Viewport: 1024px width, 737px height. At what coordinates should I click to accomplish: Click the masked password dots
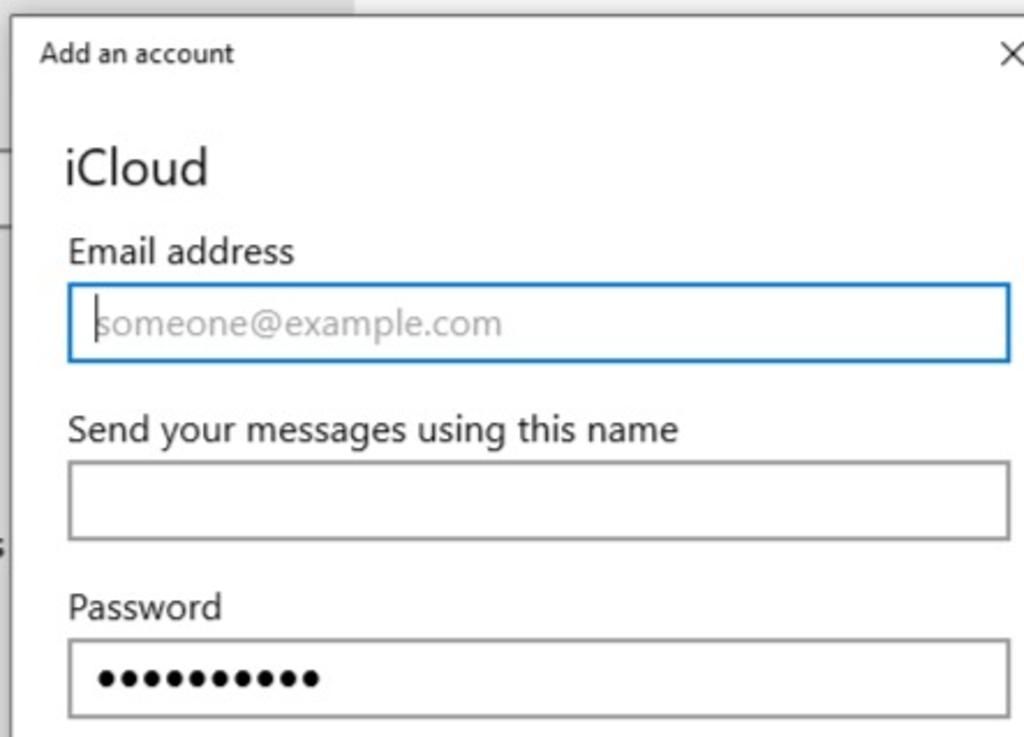click(x=208, y=679)
